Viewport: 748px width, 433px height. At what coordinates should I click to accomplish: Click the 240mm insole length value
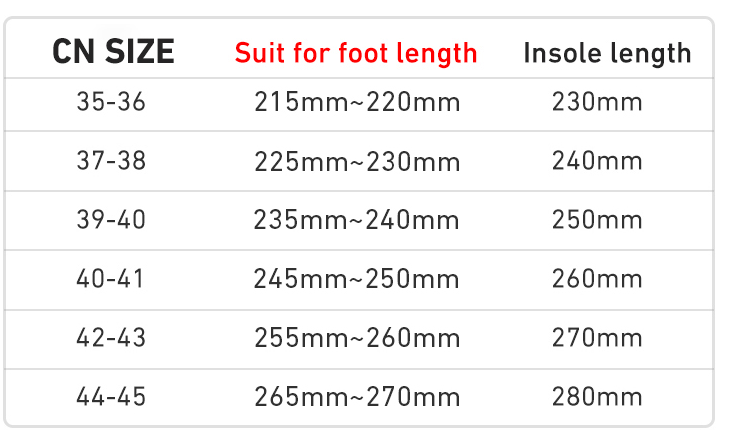tap(597, 161)
